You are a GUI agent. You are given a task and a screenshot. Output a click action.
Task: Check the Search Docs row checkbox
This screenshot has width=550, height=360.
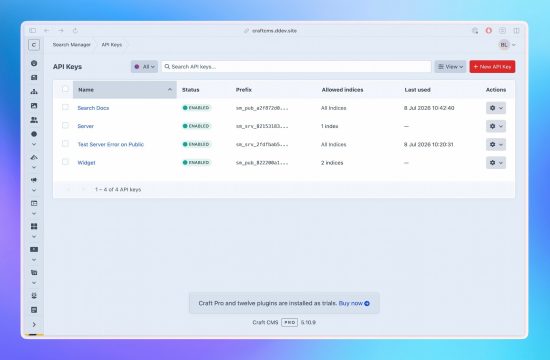(x=65, y=107)
